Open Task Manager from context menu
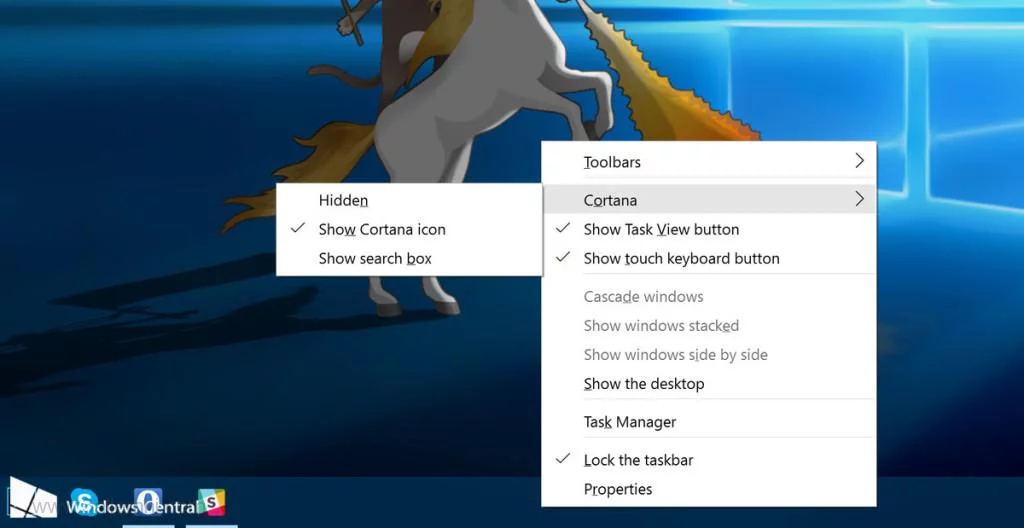The width and height of the screenshot is (1024, 528). [630, 422]
